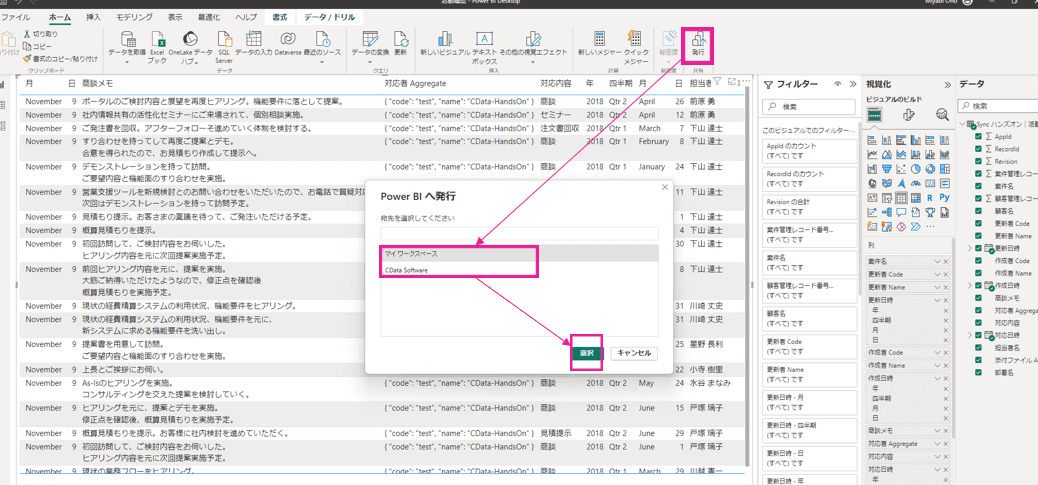
Task: Switch to the 表示 ribbon tab
Action: tap(175, 17)
